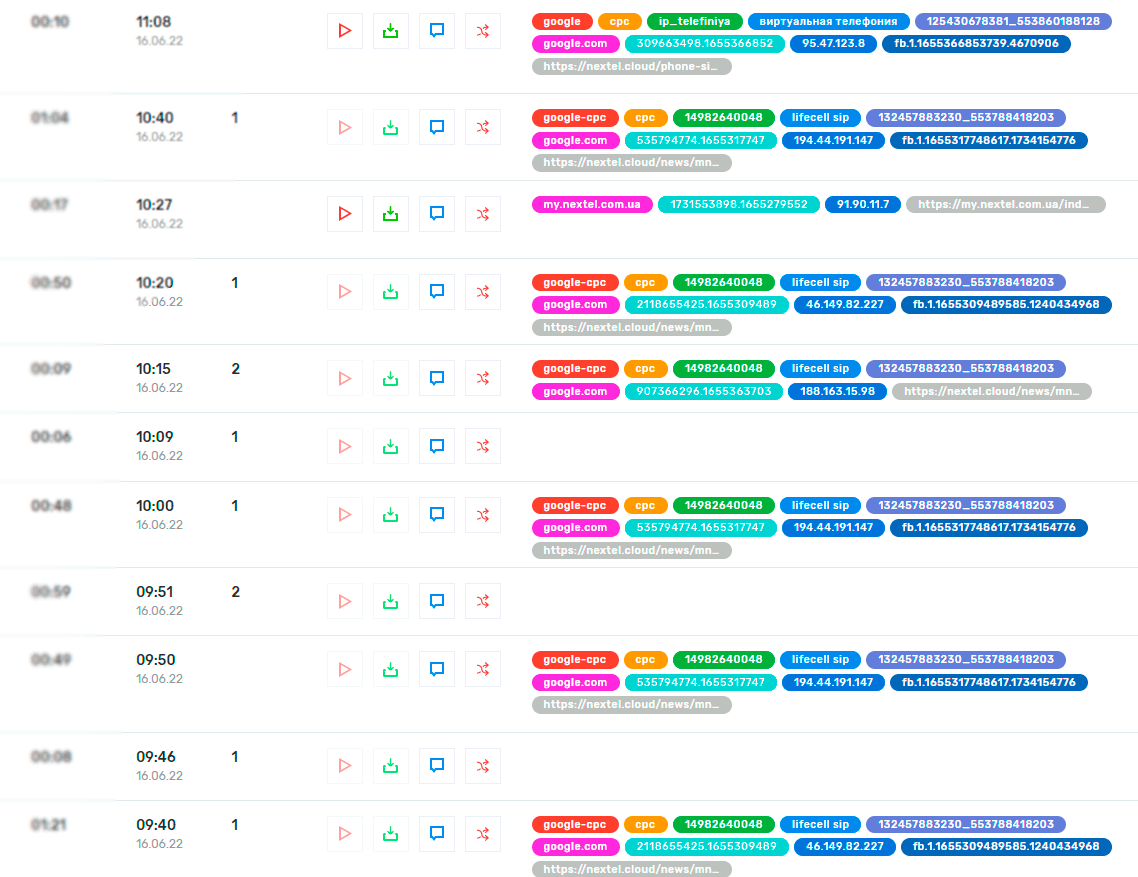Click the IP tag 188.163.15.98
The width and height of the screenshot is (1138, 877).
point(838,391)
